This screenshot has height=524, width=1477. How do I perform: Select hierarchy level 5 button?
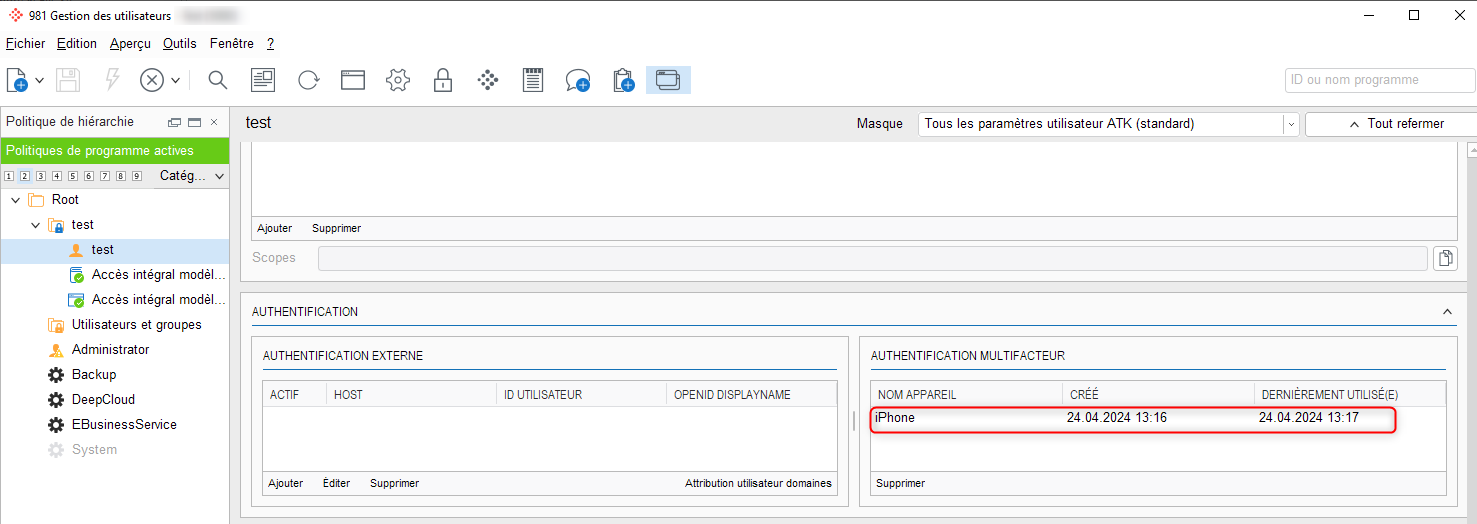point(73,176)
